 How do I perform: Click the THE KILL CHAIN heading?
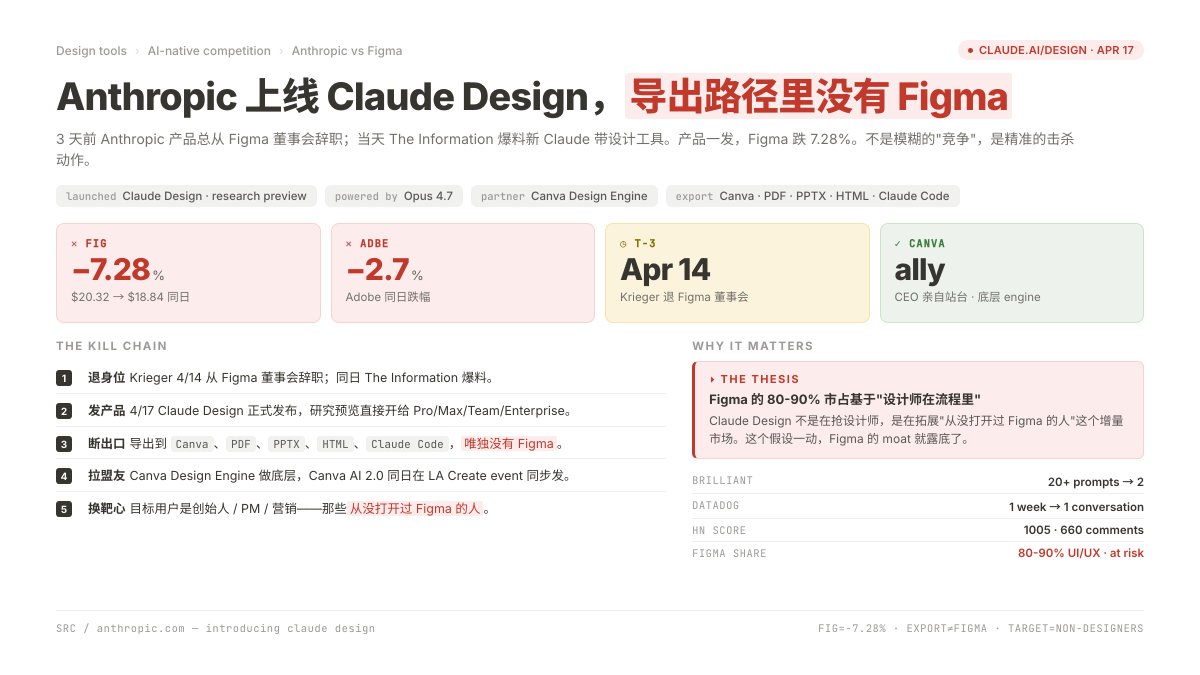[112, 346]
